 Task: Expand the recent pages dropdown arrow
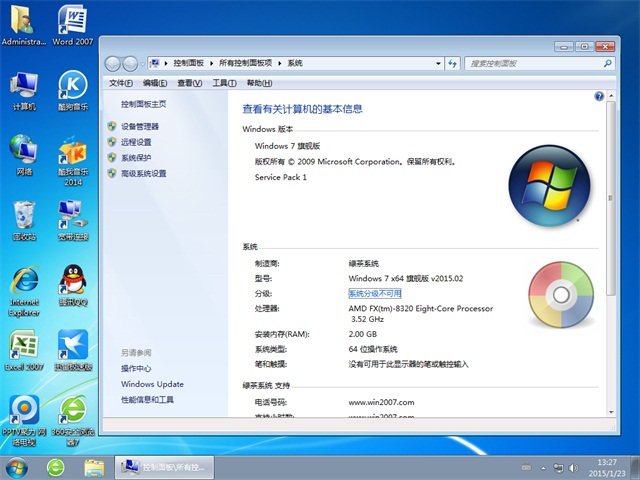tap(142, 64)
